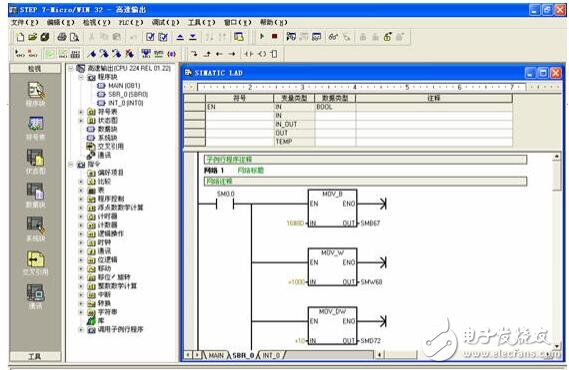Select SBR_0 (SBR0) in the tree
This screenshot has height=370, width=569.
[128, 94]
